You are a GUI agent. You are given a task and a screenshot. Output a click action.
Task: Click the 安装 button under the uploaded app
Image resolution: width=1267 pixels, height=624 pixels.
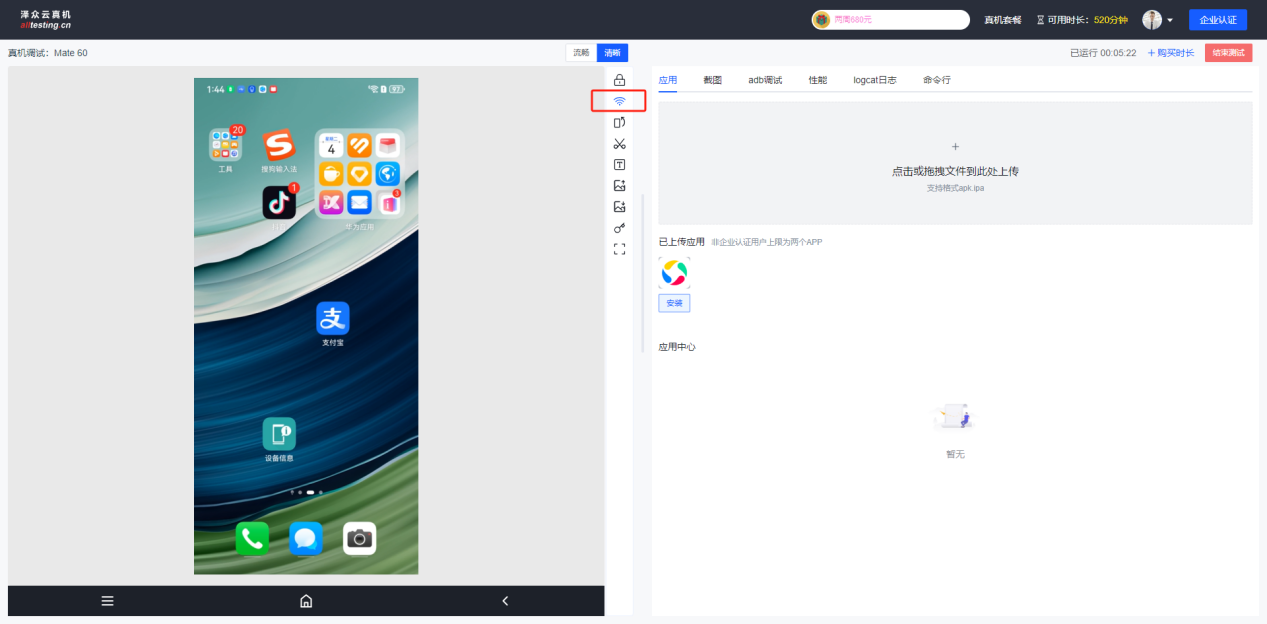[674, 303]
